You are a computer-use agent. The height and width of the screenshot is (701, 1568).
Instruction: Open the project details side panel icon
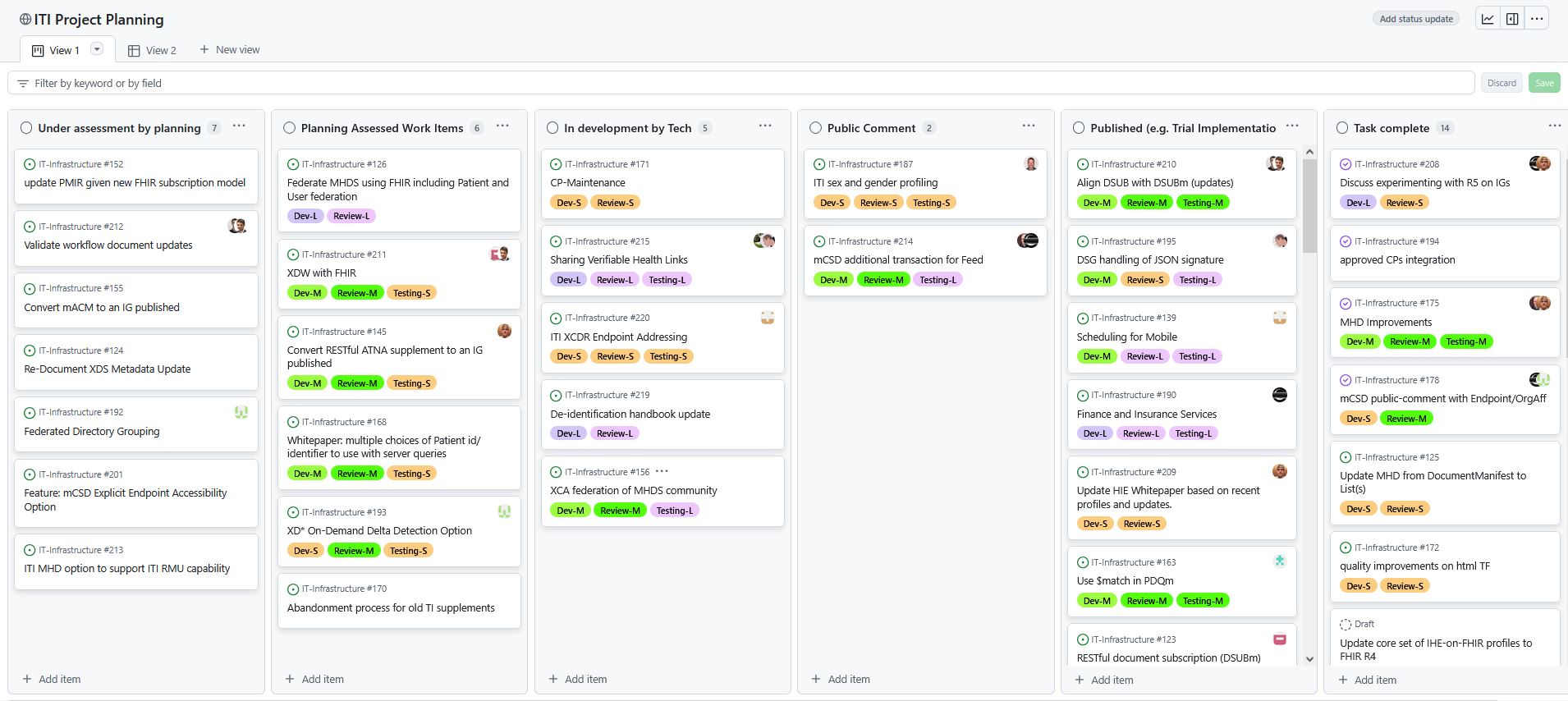tap(1512, 19)
